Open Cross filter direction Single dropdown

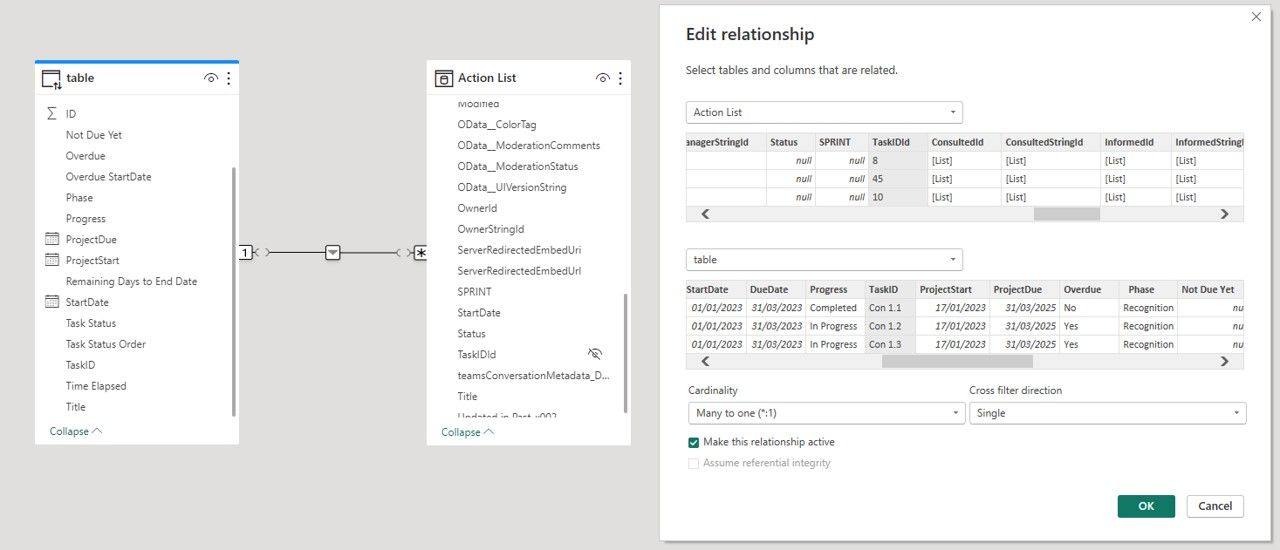(1108, 413)
